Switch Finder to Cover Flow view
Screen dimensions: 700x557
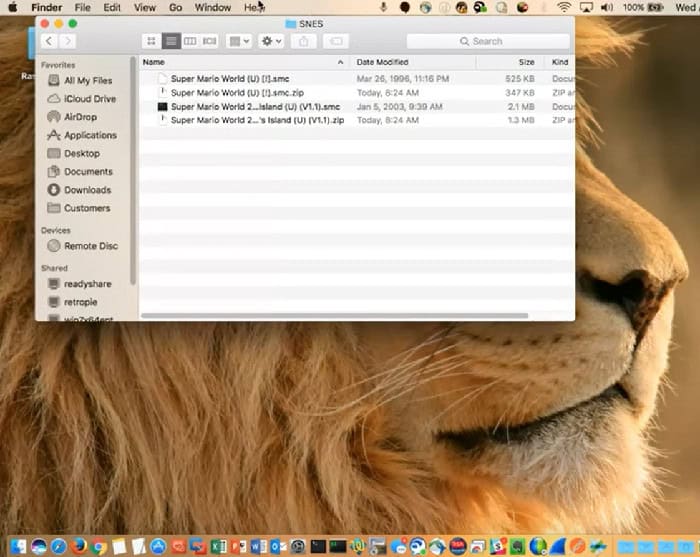[209, 42]
